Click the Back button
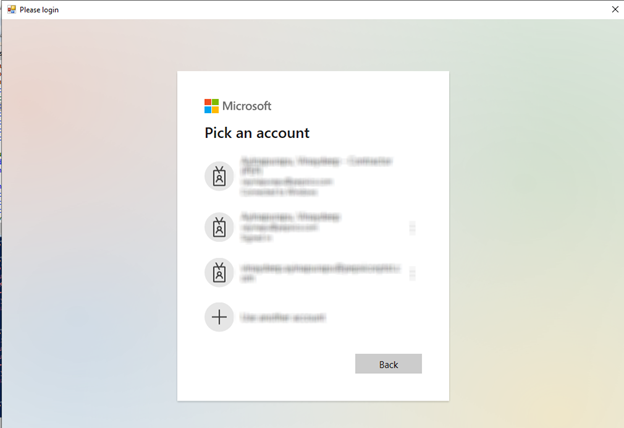The width and height of the screenshot is (624, 428). (388, 364)
